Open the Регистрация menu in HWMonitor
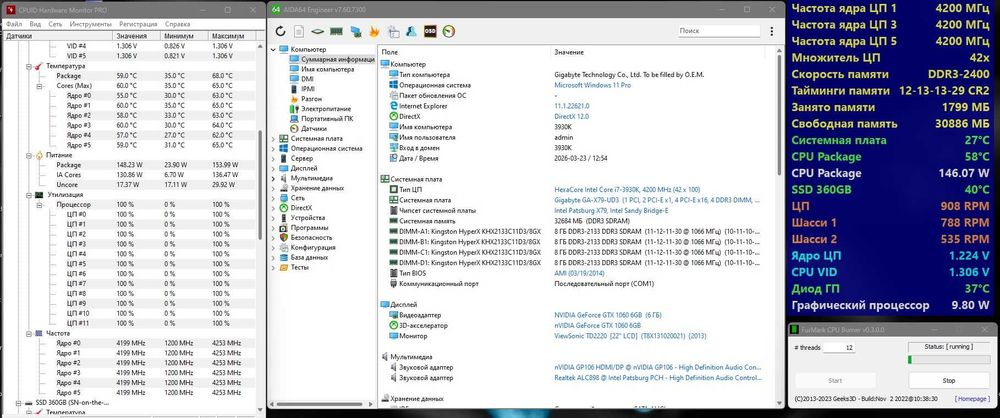Screen dimensions: 1000x418 point(138,24)
